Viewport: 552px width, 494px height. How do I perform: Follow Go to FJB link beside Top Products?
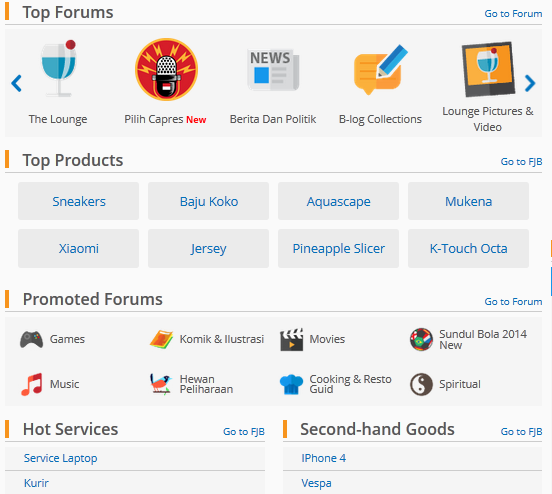(521, 162)
